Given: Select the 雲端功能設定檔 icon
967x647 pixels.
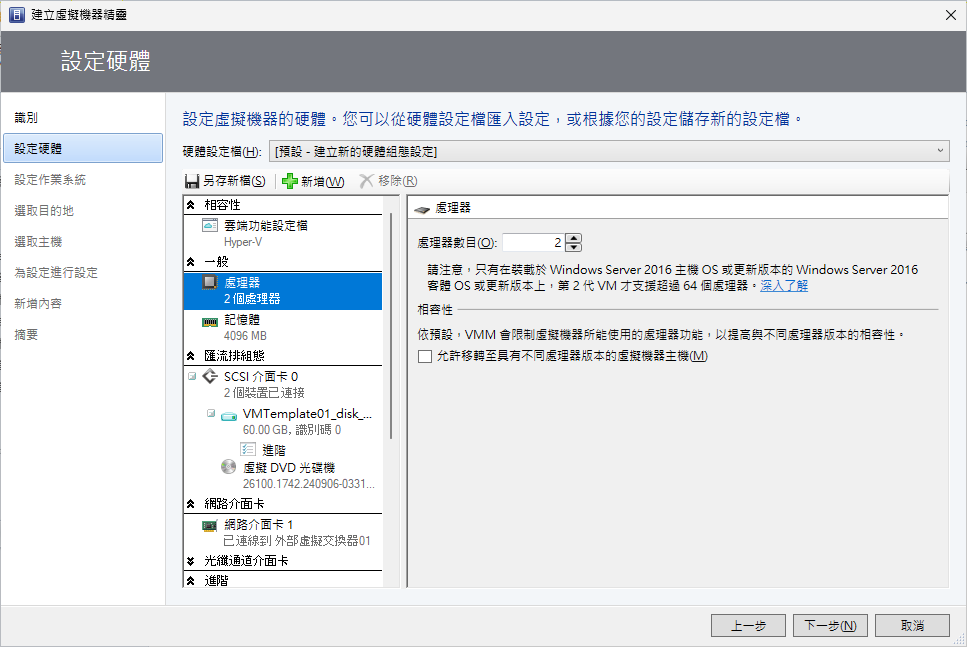Looking at the screenshot, I should (210, 226).
